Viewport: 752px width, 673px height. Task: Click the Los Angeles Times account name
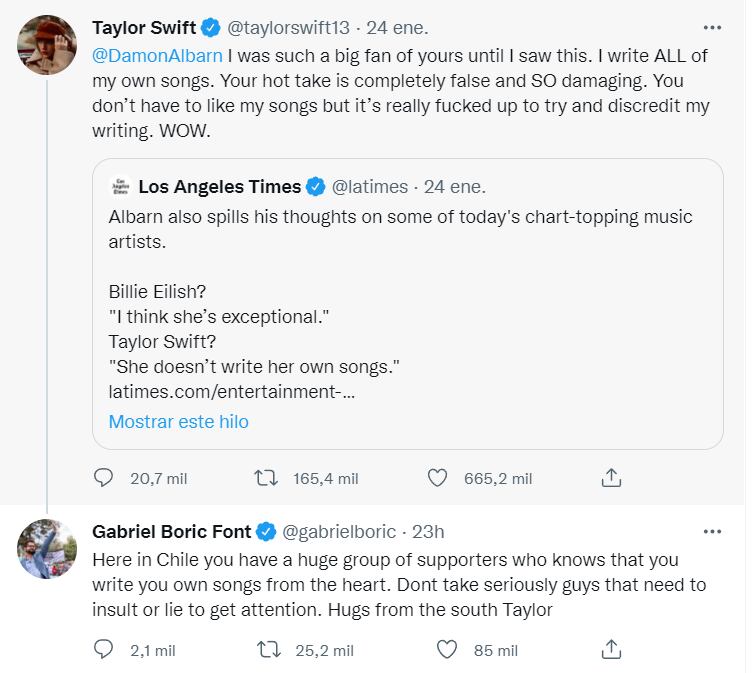[219, 187]
